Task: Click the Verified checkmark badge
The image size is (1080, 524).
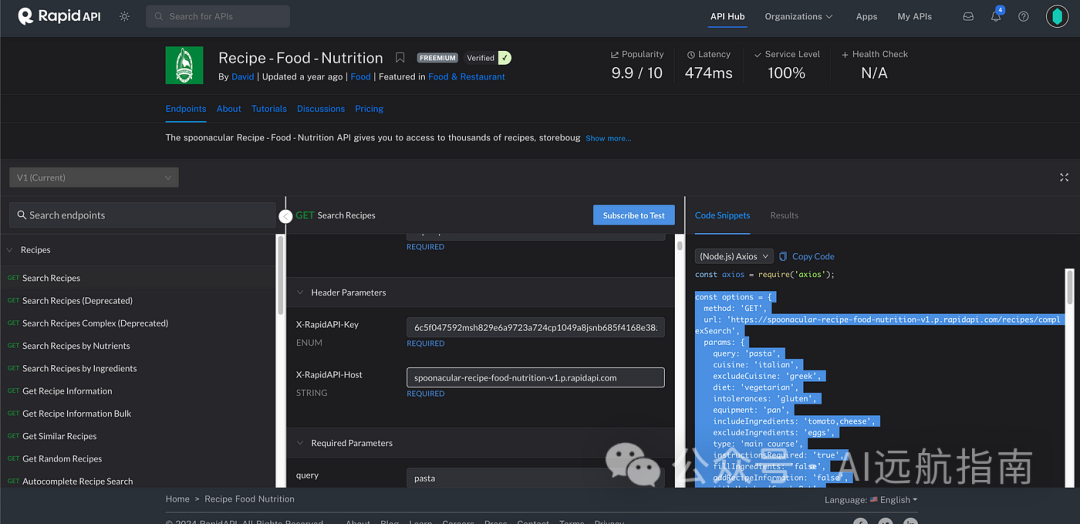Action: click(x=505, y=58)
